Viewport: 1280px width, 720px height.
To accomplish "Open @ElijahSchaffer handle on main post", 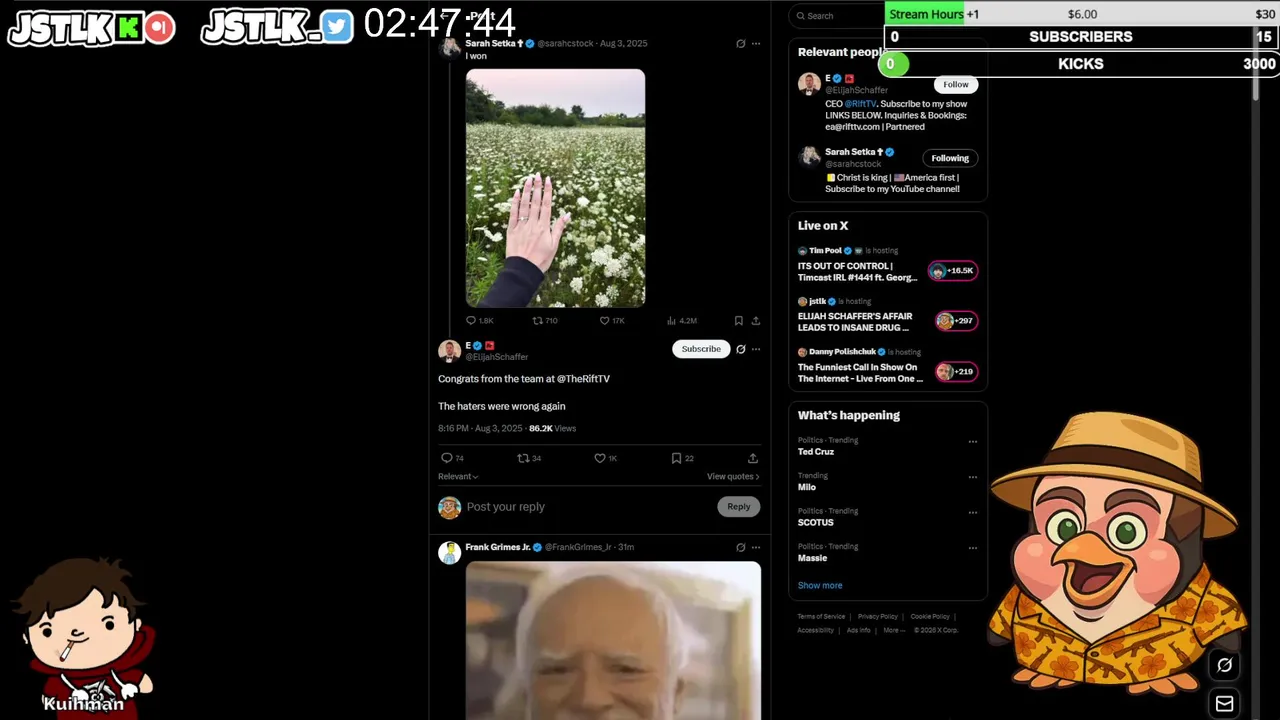I will click(497, 357).
